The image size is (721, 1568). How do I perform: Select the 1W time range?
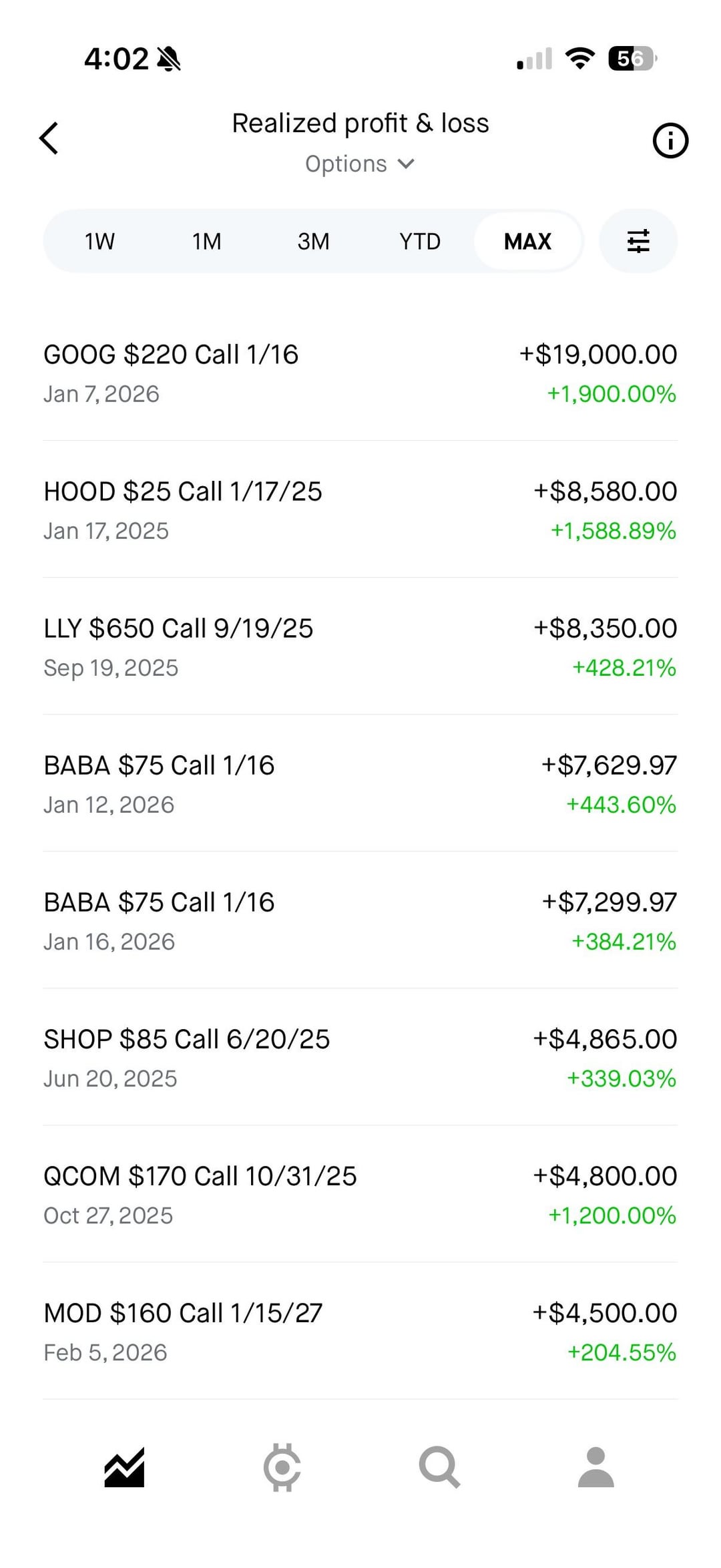coord(99,241)
